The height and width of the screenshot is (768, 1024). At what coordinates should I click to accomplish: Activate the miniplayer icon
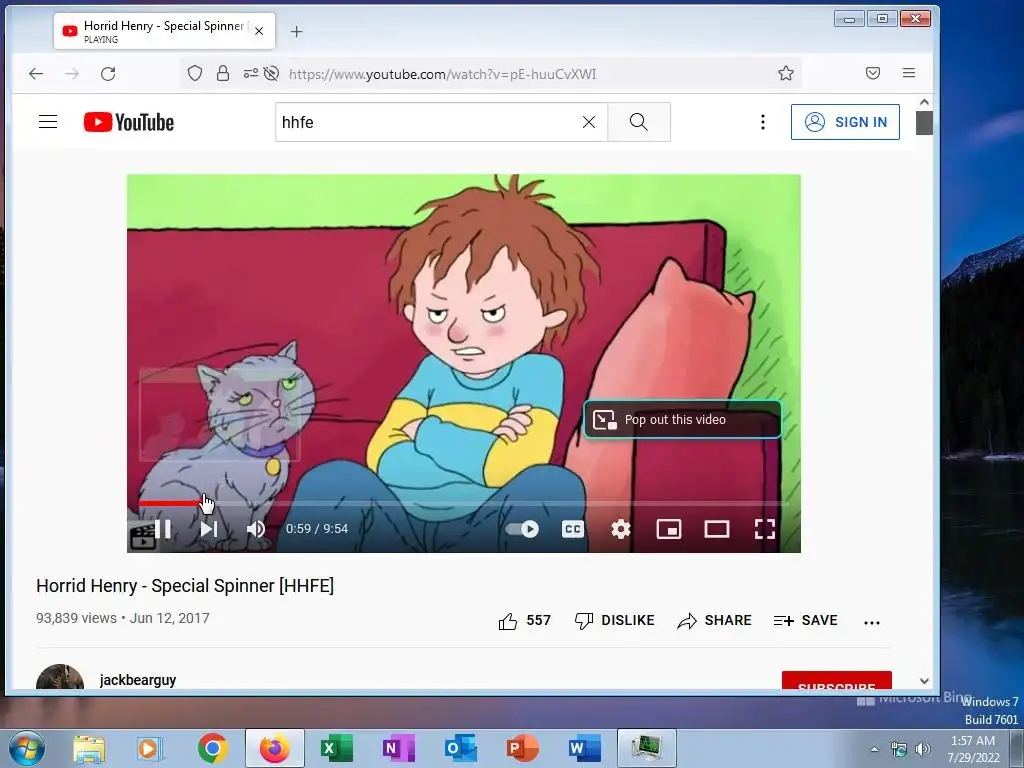pos(669,529)
